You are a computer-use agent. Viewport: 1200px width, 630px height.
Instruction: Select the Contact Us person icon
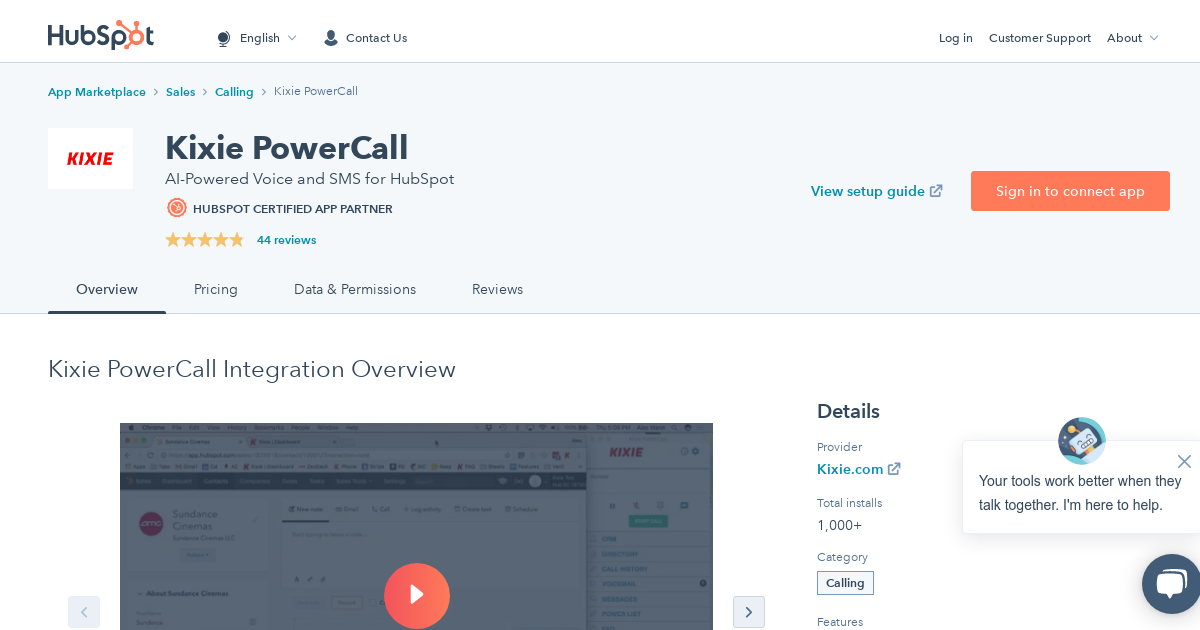click(330, 38)
